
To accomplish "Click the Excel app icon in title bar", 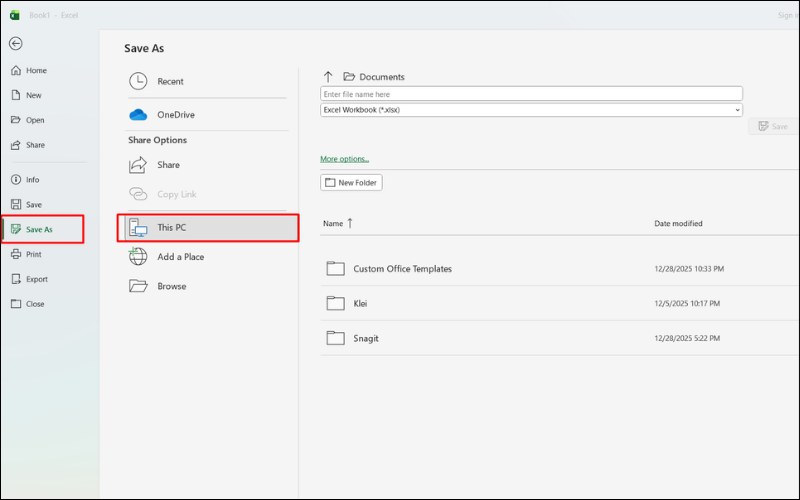I will (15, 15).
